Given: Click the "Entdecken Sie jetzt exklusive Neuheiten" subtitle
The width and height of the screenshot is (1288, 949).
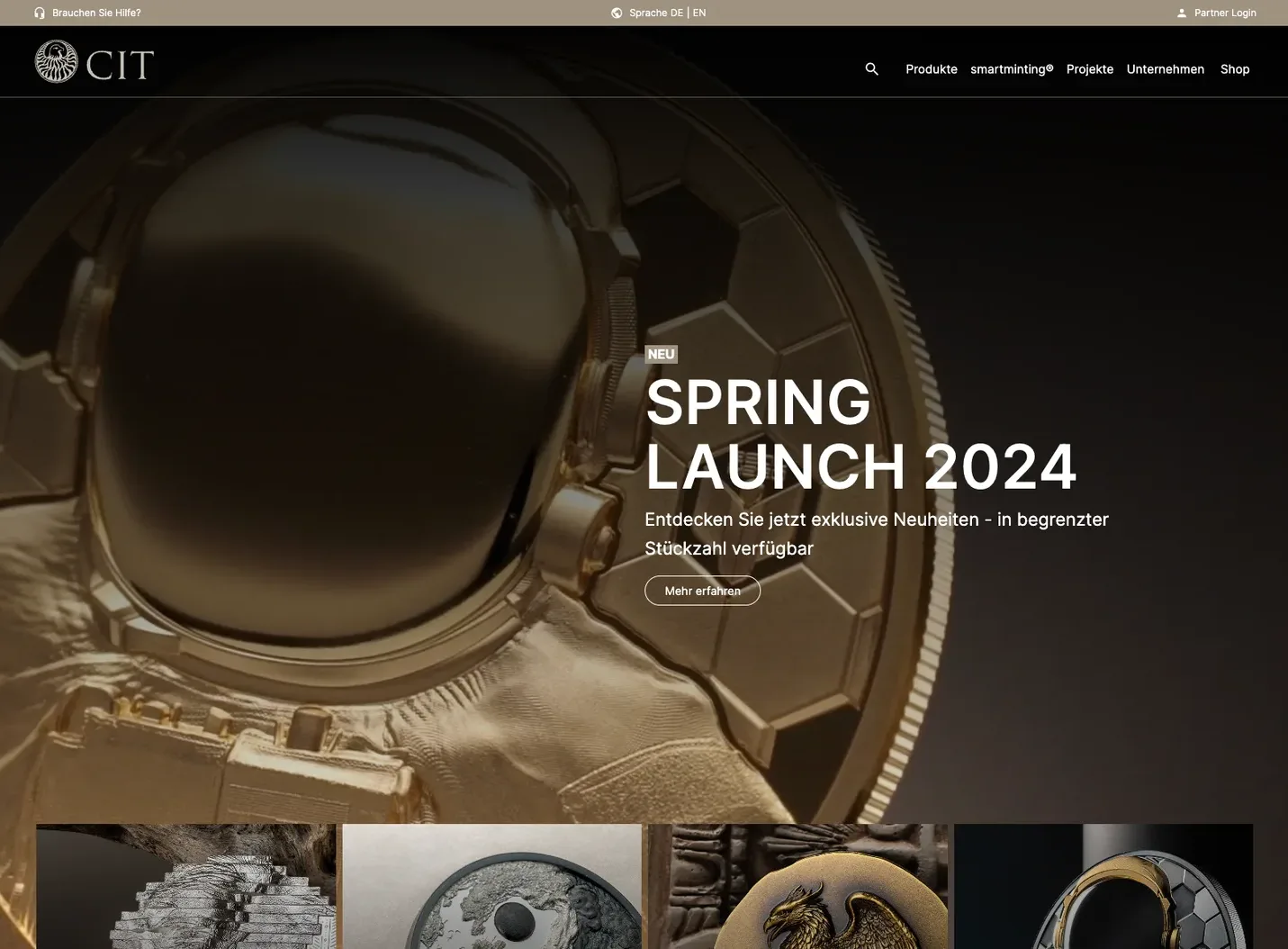Looking at the screenshot, I should 877,534.
